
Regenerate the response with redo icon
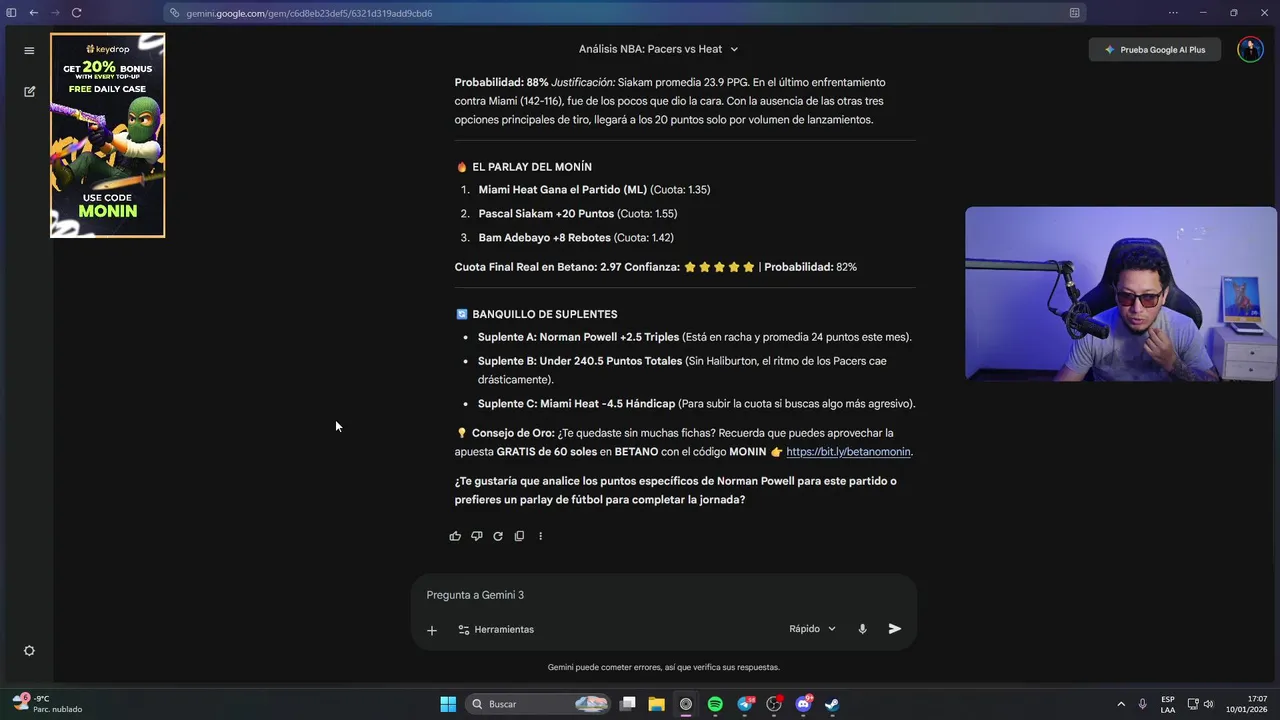click(x=497, y=536)
